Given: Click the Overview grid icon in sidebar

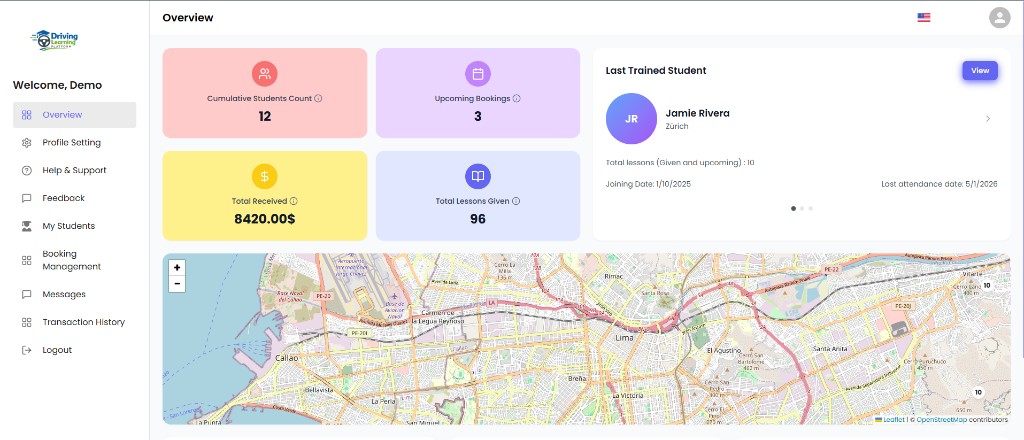Looking at the screenshot, I should [x=27, y=115].
